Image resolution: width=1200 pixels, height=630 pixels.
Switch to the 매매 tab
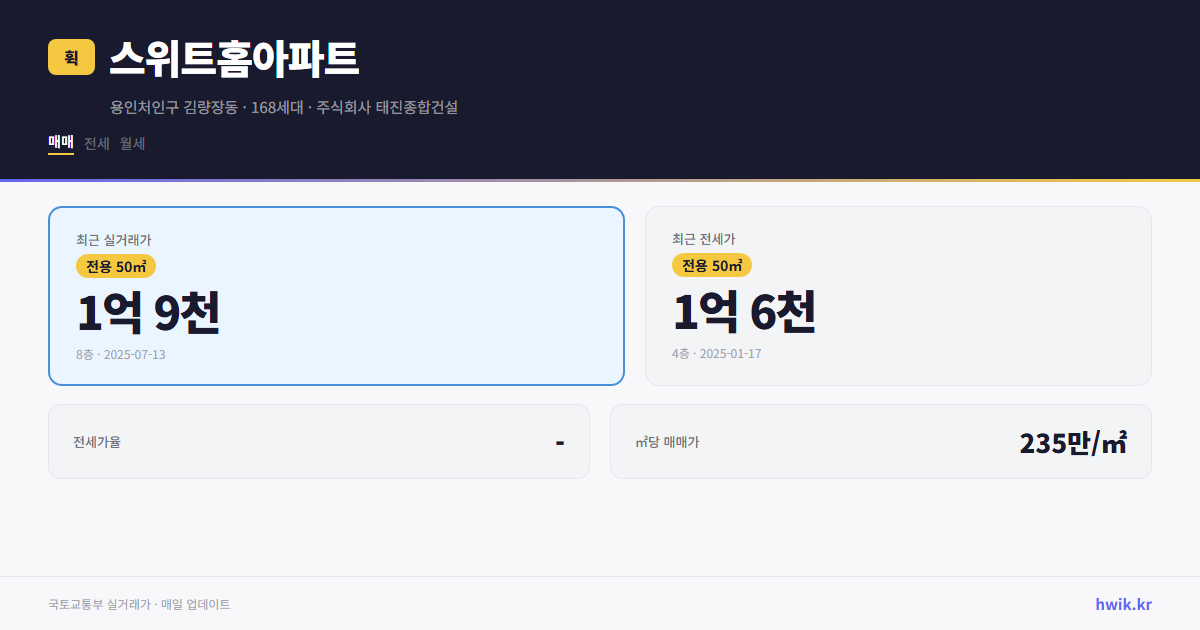60,143
